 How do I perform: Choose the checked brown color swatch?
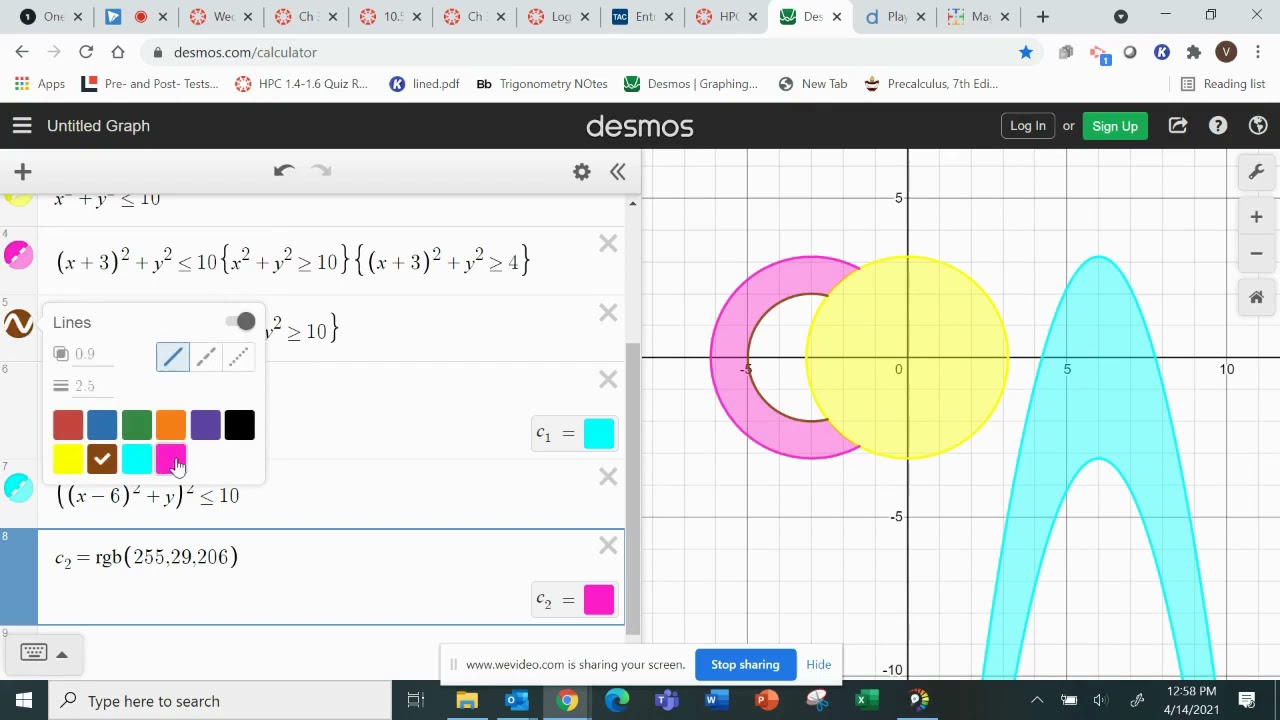[x=102, y=459]
